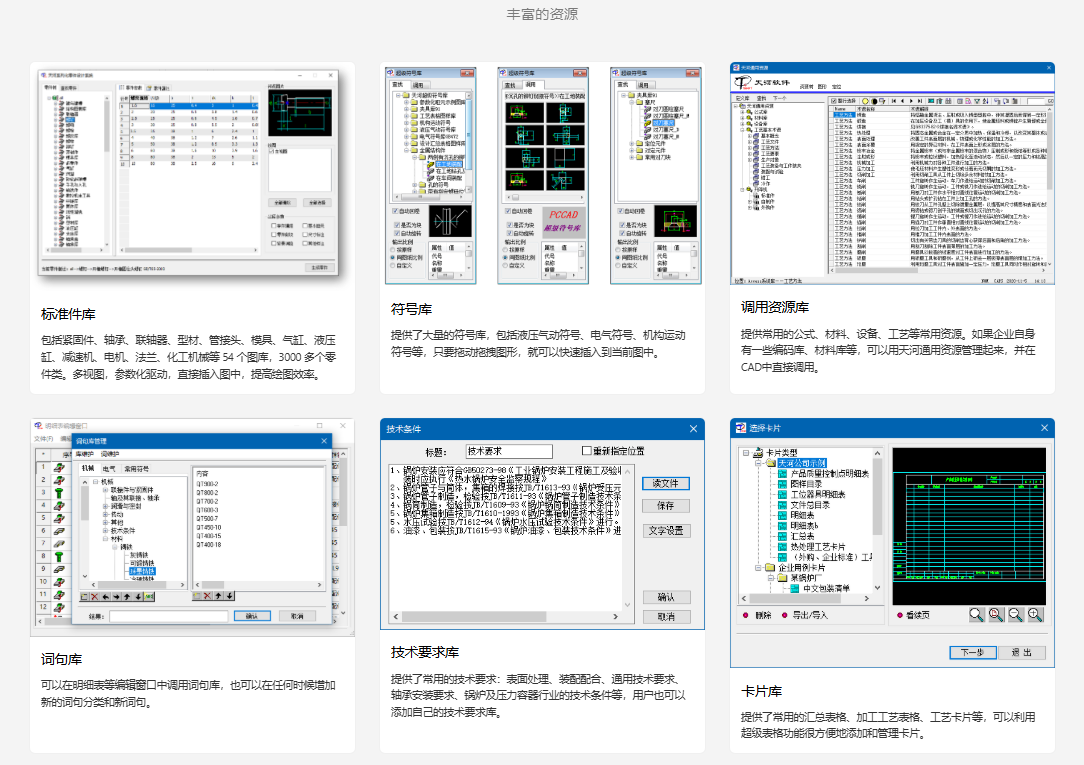Expand 润滑与密封 in 词句库 tree
1084x765 pixels.
click(105, 506)
